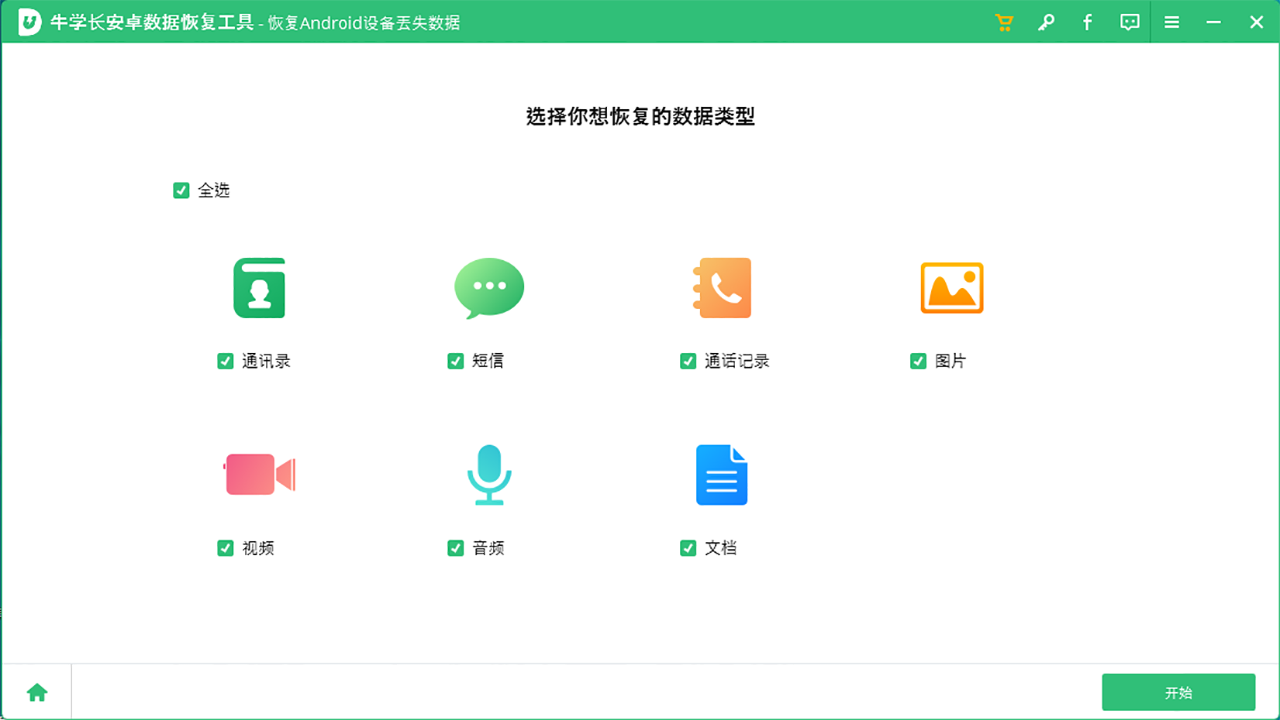Return home via bottom-left home icon
1280x720 pixels.
click(37, 692)
